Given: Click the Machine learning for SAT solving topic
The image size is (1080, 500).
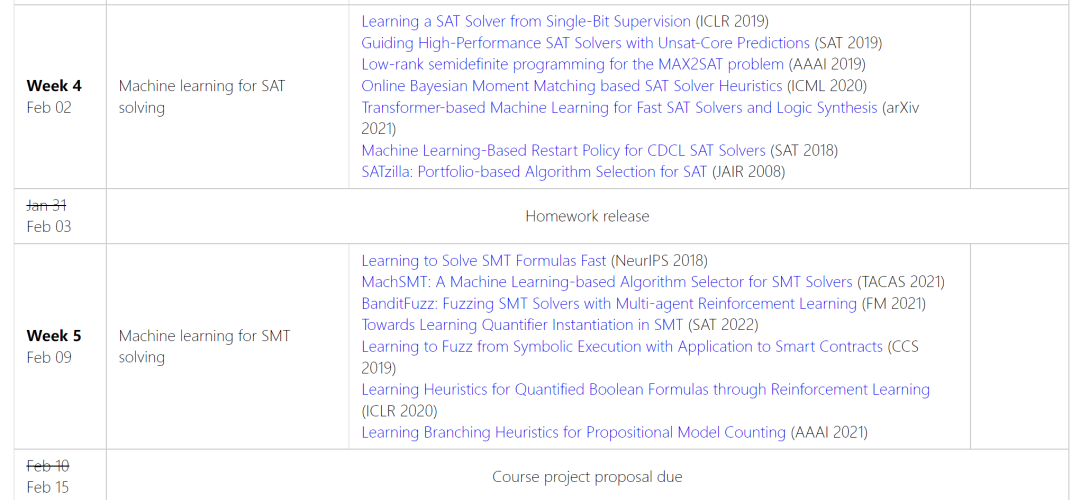Looking at the screenshot, I should click(201, 96).
